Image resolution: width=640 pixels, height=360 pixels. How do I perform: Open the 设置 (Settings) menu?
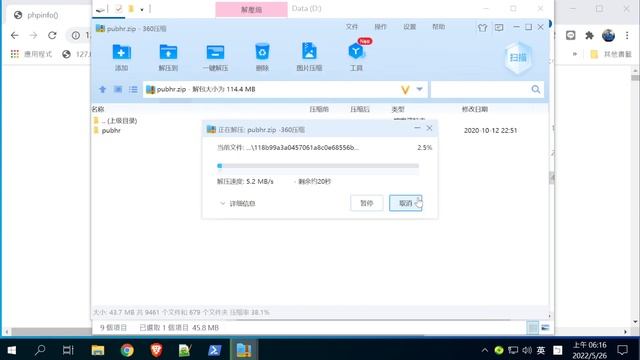pos(409,27)
